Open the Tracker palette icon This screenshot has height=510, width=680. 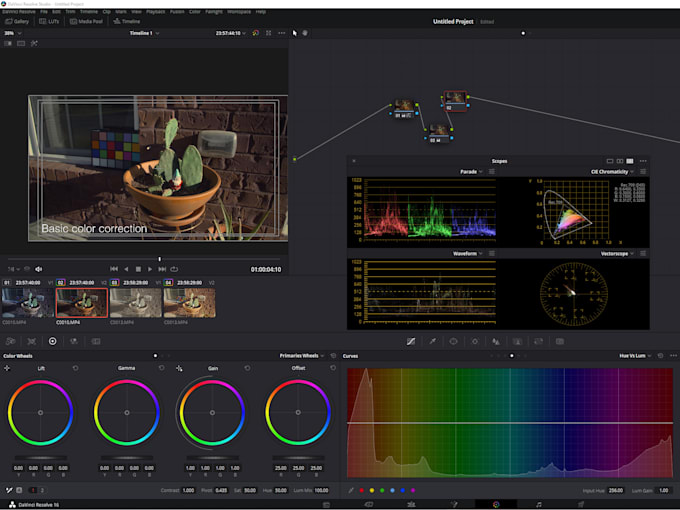[x=475, y=341]
